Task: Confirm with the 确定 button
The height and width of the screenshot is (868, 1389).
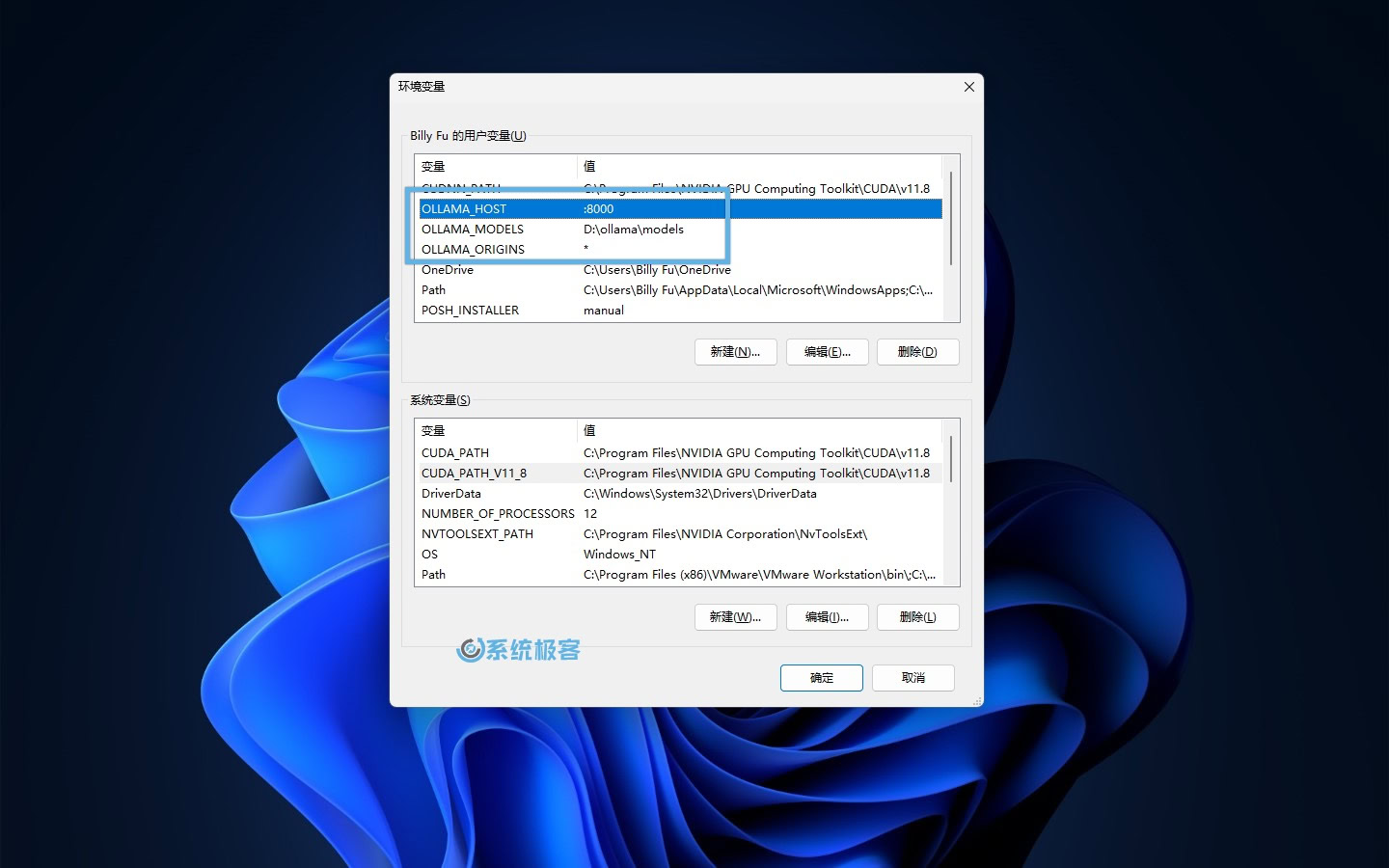Action: [x=821, y=678]
